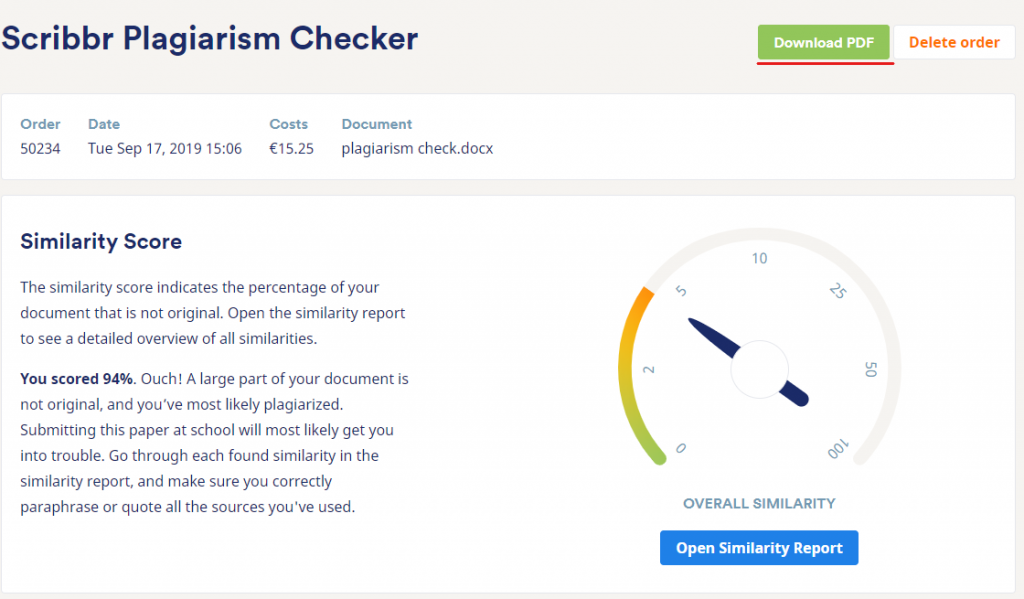This screenshot has height=599, width=1024.
Task: Click the 5 mark on gauge
Action: click(680, 291)
